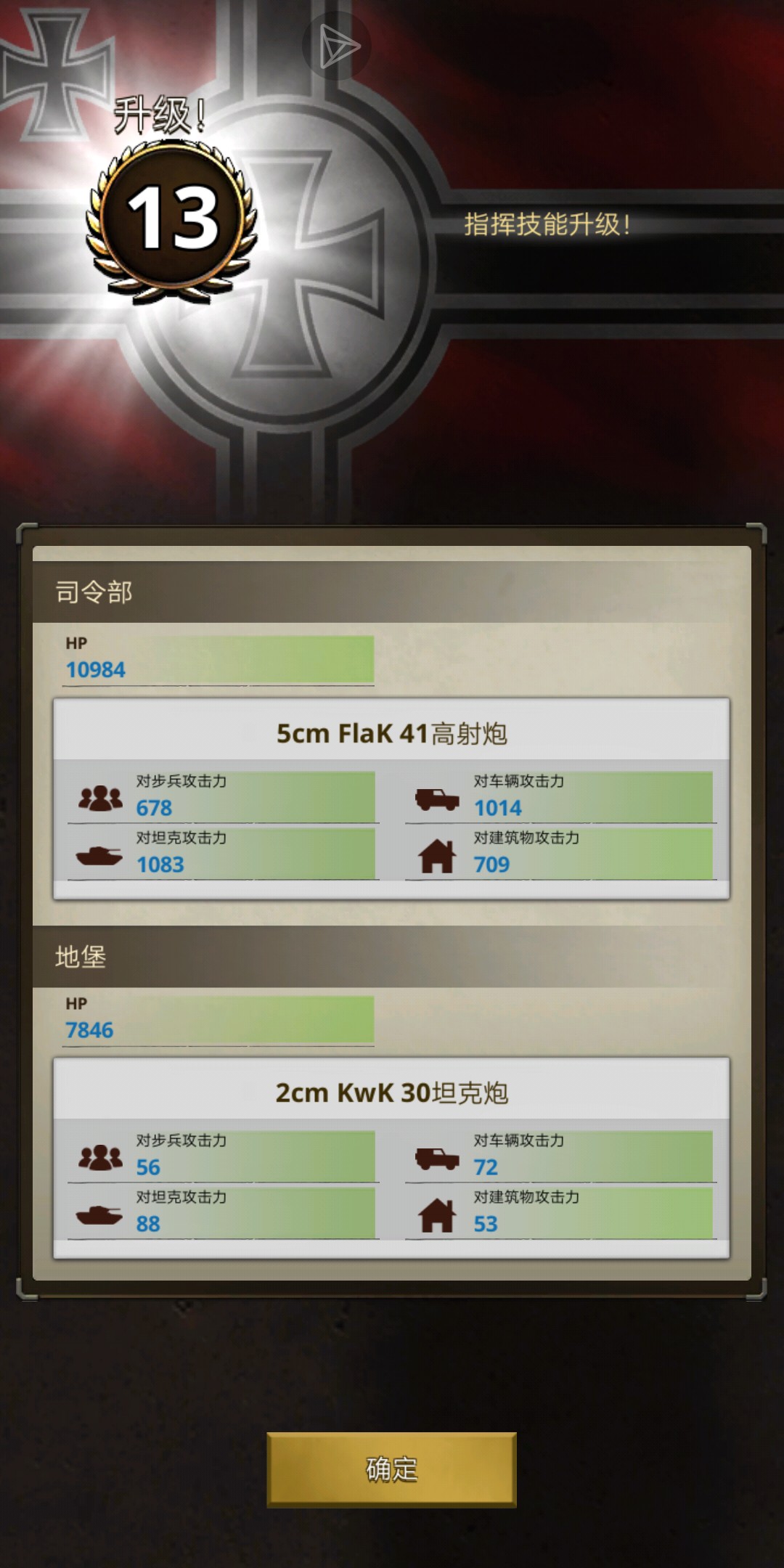Select the tank icon under KwK 30

click(99, 1215)
